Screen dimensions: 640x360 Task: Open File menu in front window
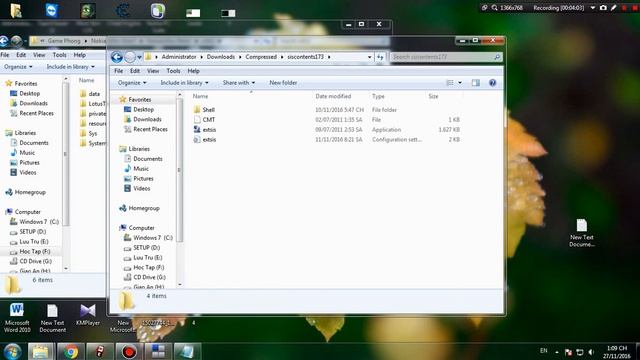coord(118,71)
